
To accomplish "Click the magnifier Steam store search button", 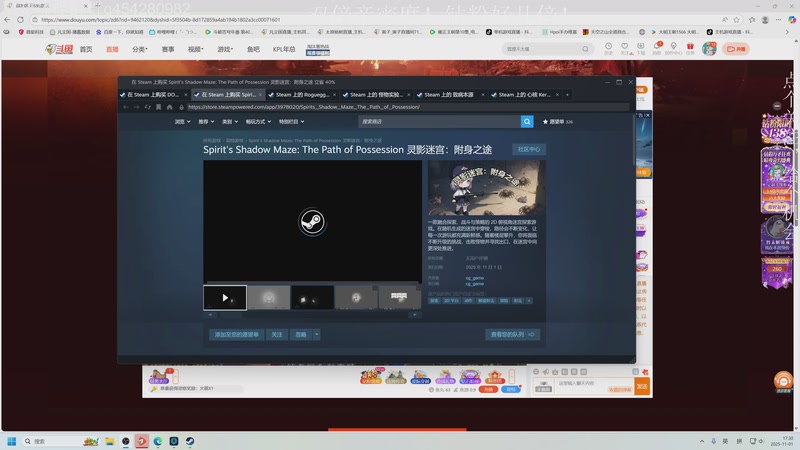I will click(527, 121).
